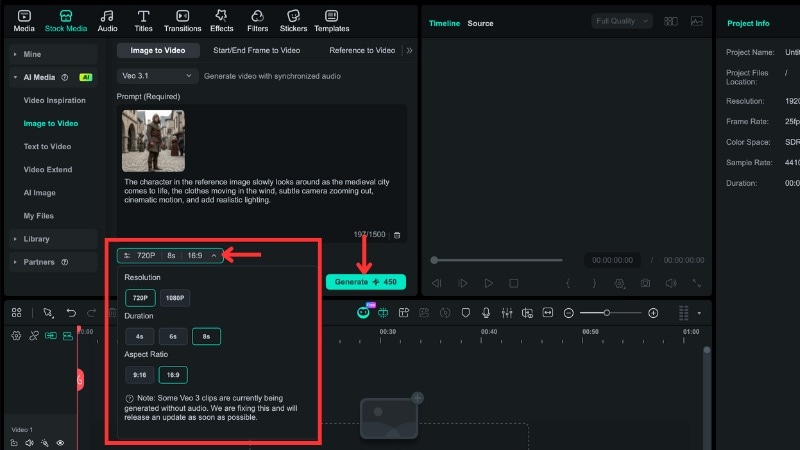Click the microphone voiceover icon
Viewport: 800px width, 450px height.
click(x=486, y=313)
